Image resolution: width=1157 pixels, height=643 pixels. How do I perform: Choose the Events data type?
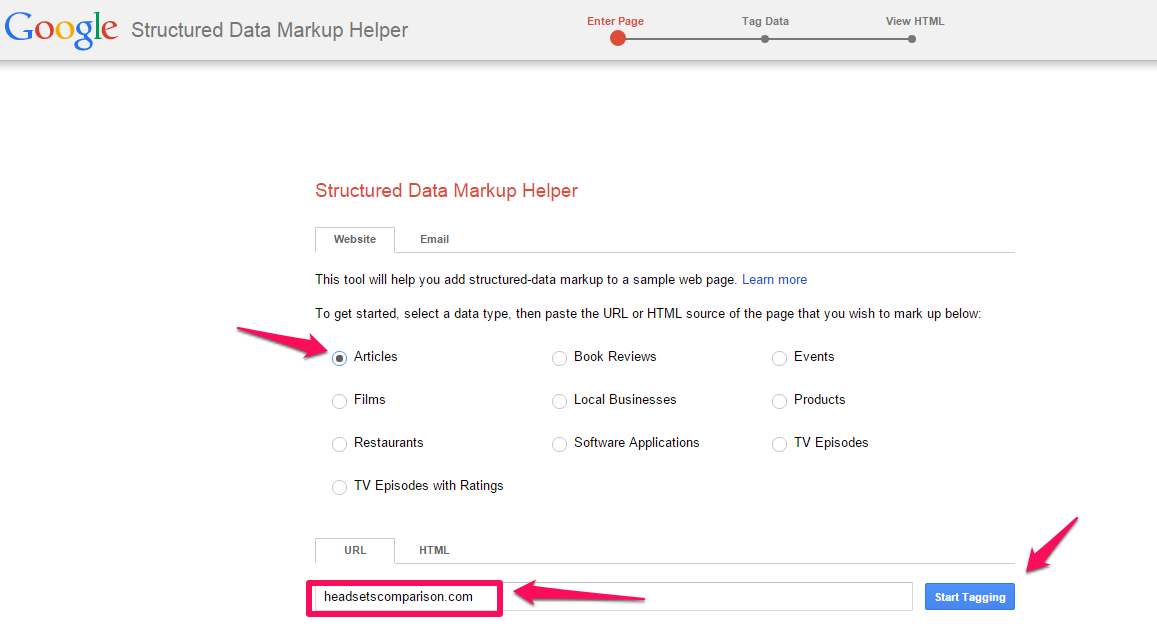(x=779, y=358)
